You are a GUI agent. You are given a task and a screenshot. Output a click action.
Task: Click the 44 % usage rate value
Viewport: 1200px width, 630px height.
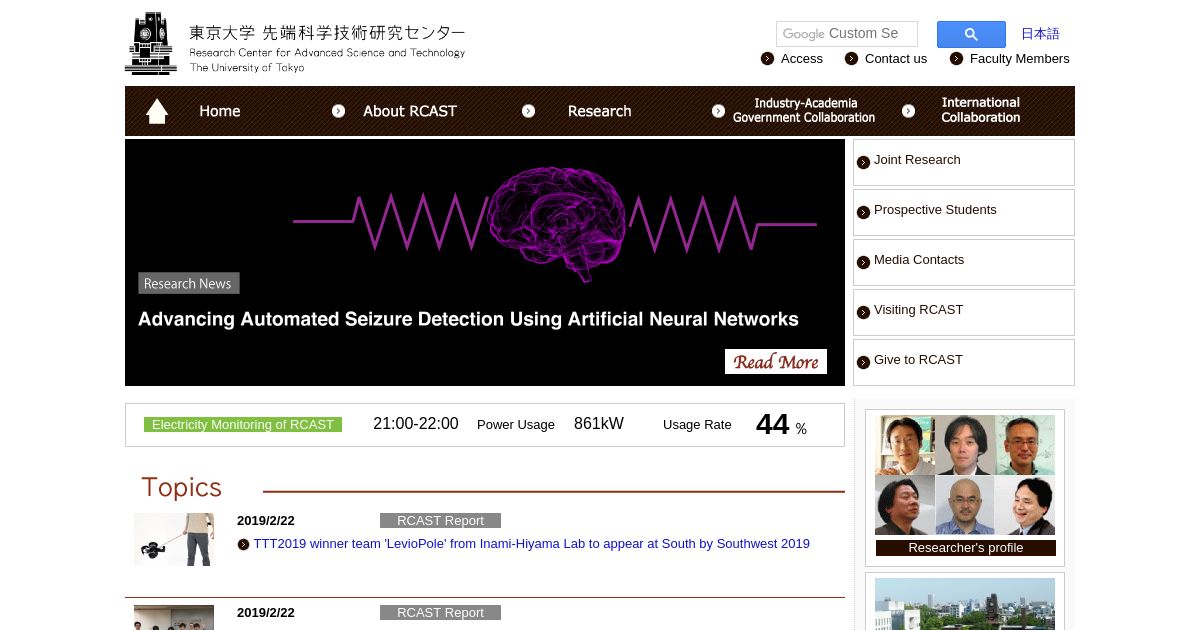[781, 425]
